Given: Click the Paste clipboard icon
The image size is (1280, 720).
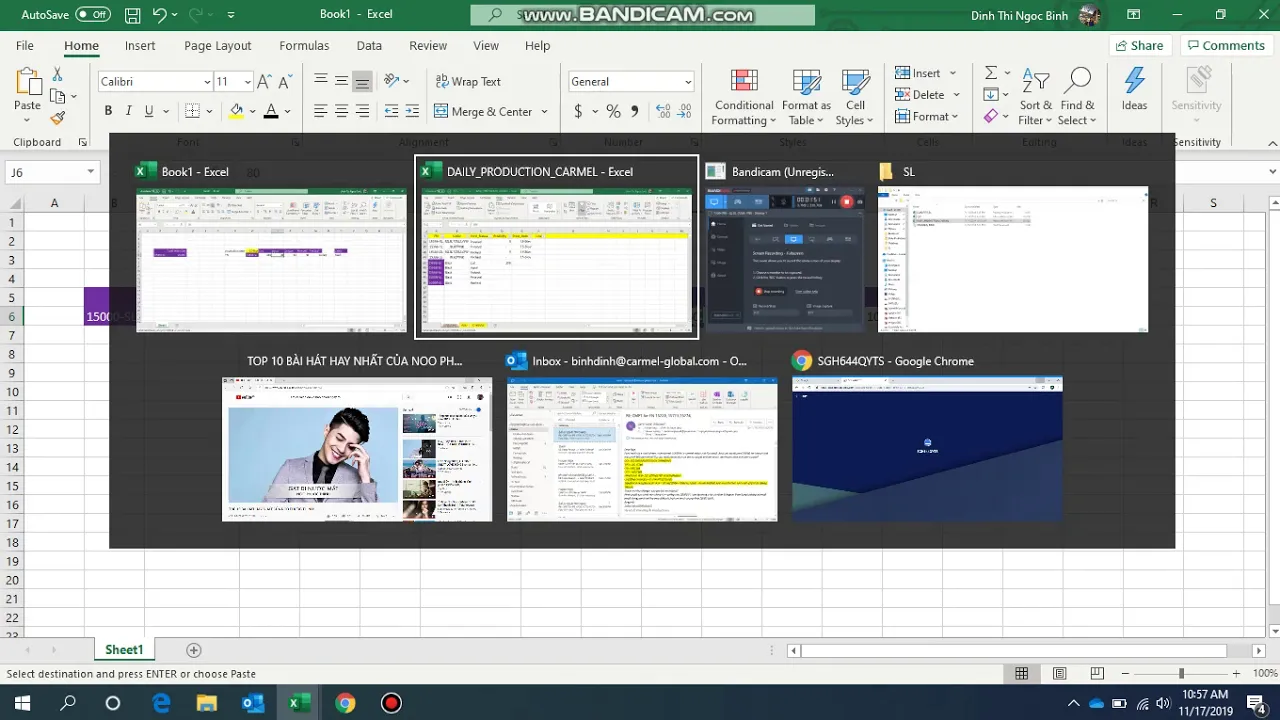Looking at the screenshot, I should click(x=27, y=82).
